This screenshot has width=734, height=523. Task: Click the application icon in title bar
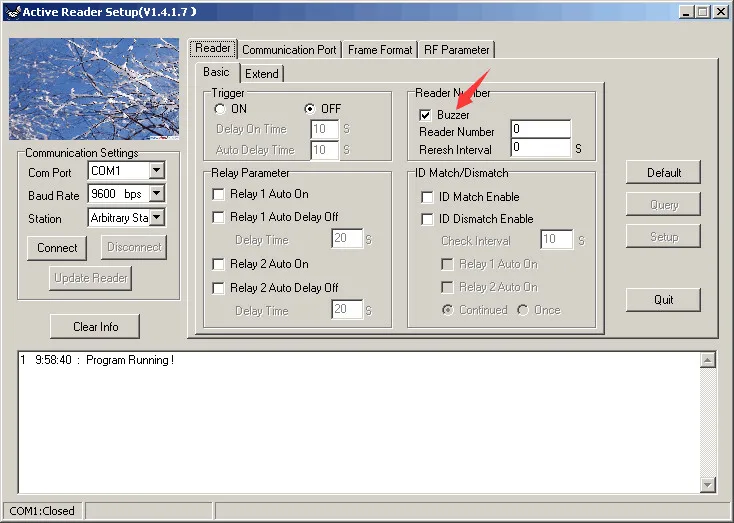coord(13,12)
